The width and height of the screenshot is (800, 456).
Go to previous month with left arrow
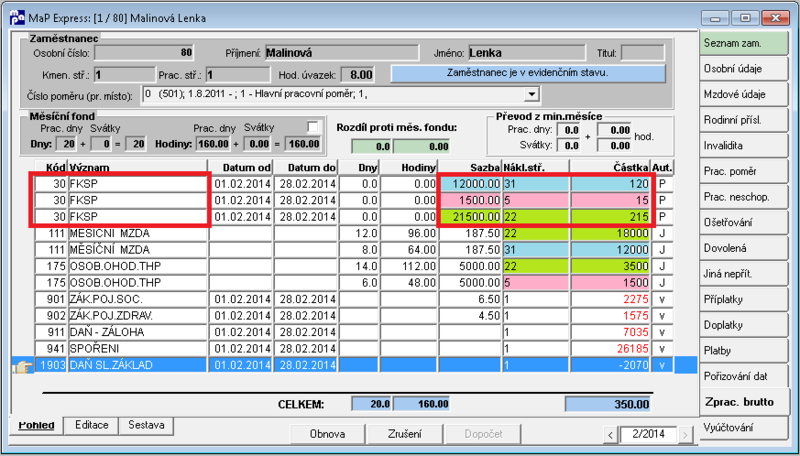click(x=610, y=435)
